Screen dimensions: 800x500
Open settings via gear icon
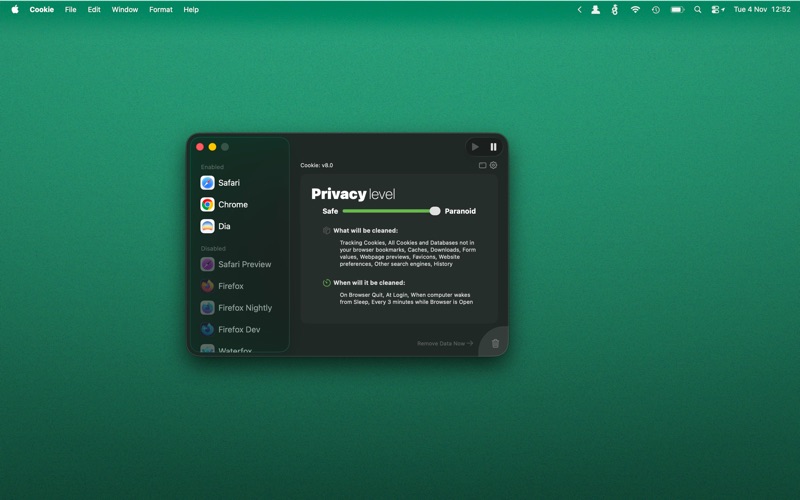tap(493, 165)
